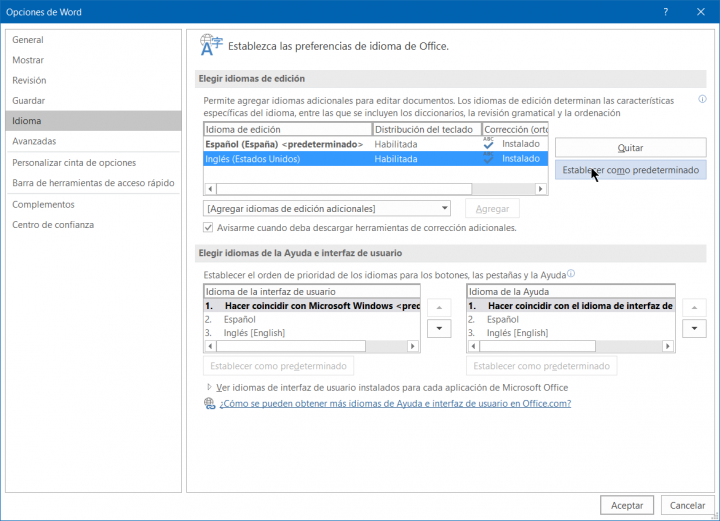Select Inglés (Estados Unidos) editing language row
The width and height of the screenshot is (720, 521).
(376, 159)
